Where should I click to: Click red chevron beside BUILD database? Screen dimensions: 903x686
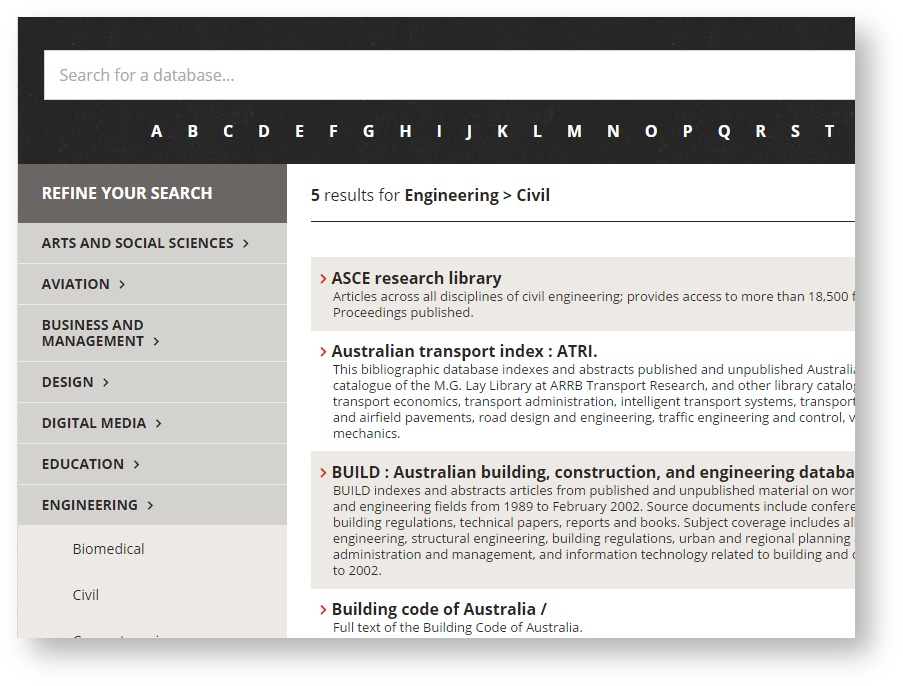click(x=323, y=473)
